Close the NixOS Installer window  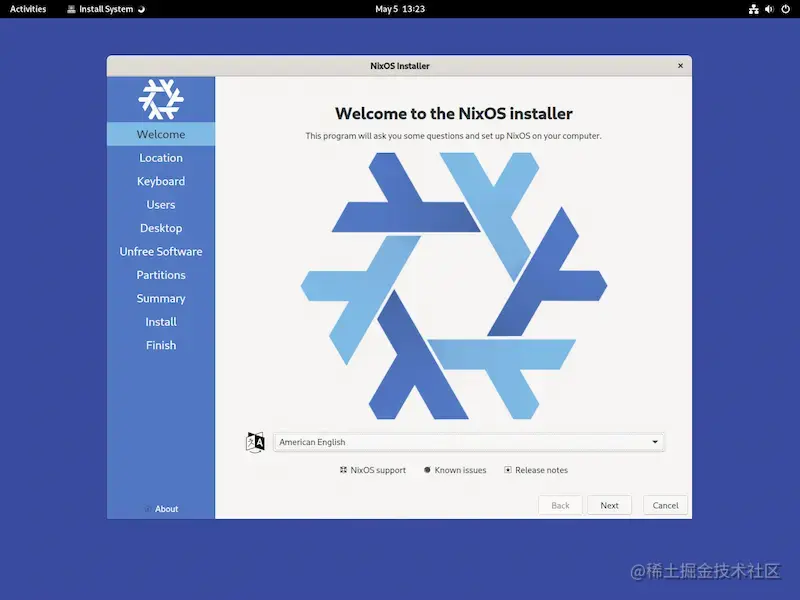click(680, 66)
